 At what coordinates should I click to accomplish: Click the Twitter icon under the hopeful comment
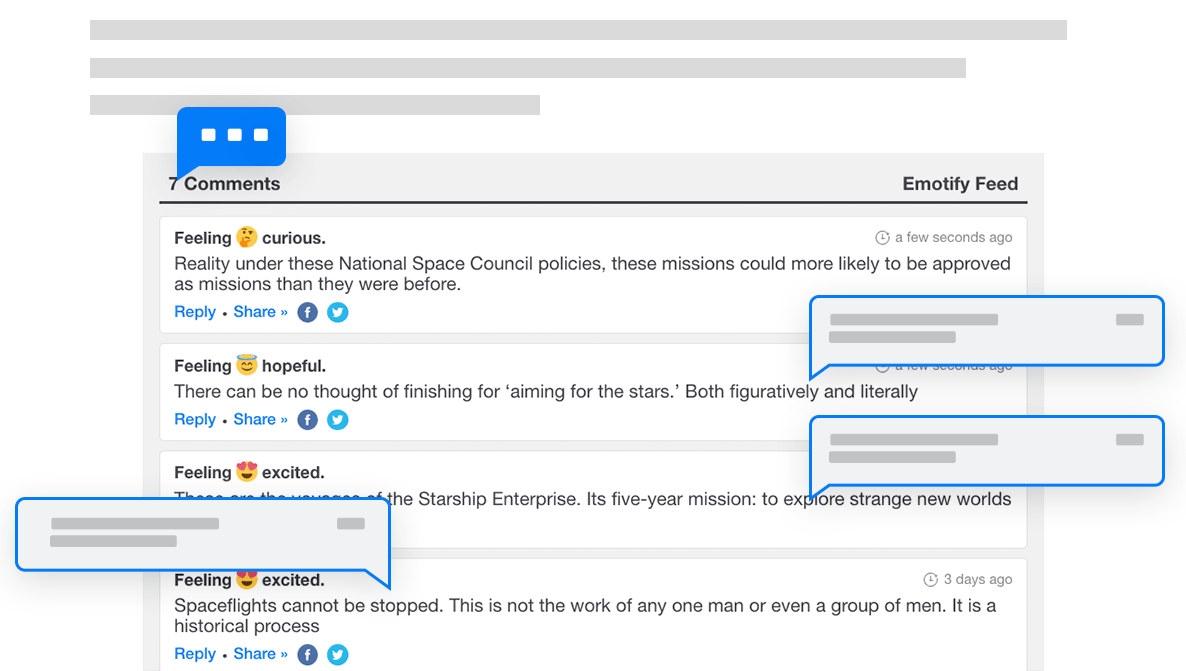[x=338, y=420]
